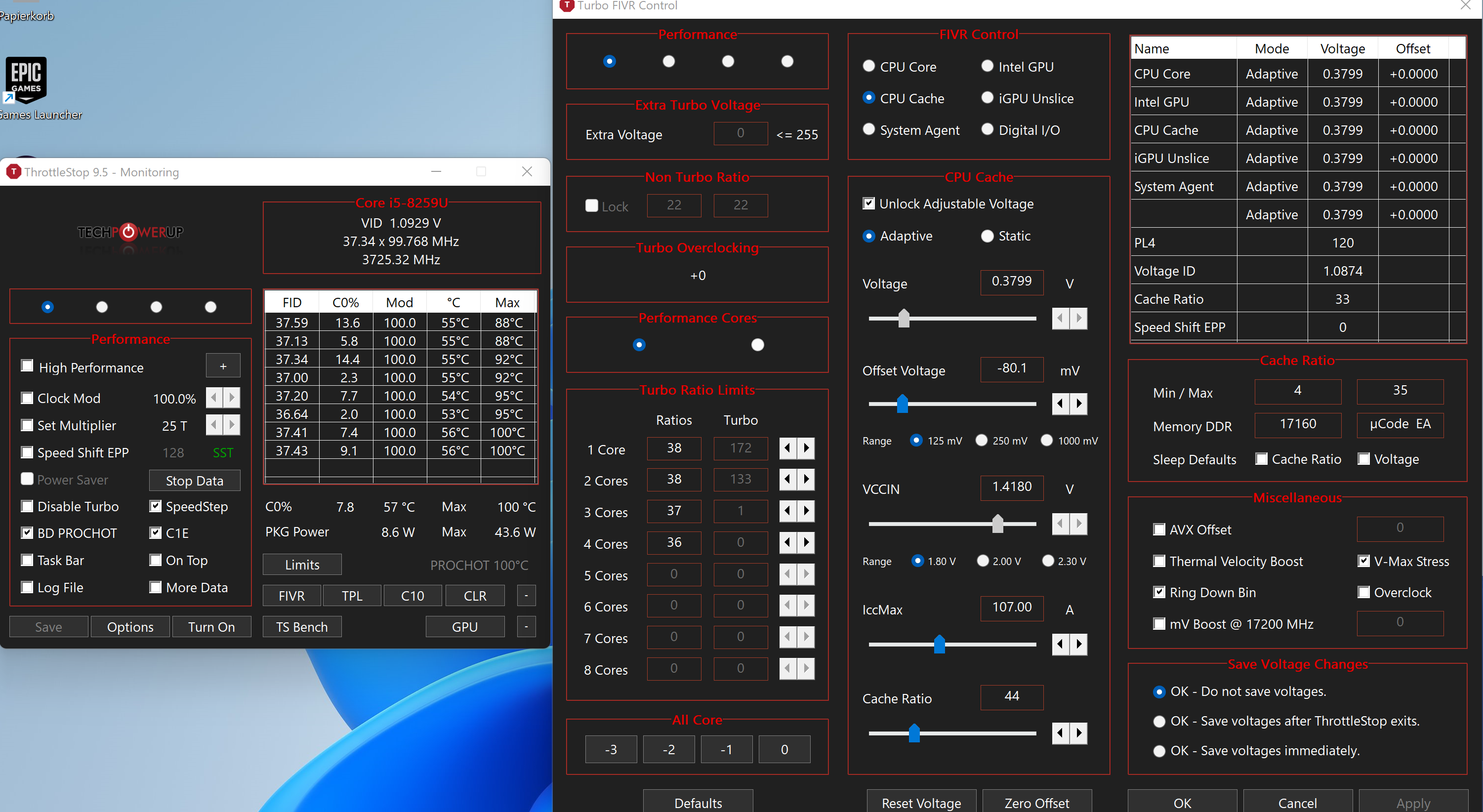Increase IccMax with right arrow

tap(1079, 644)
